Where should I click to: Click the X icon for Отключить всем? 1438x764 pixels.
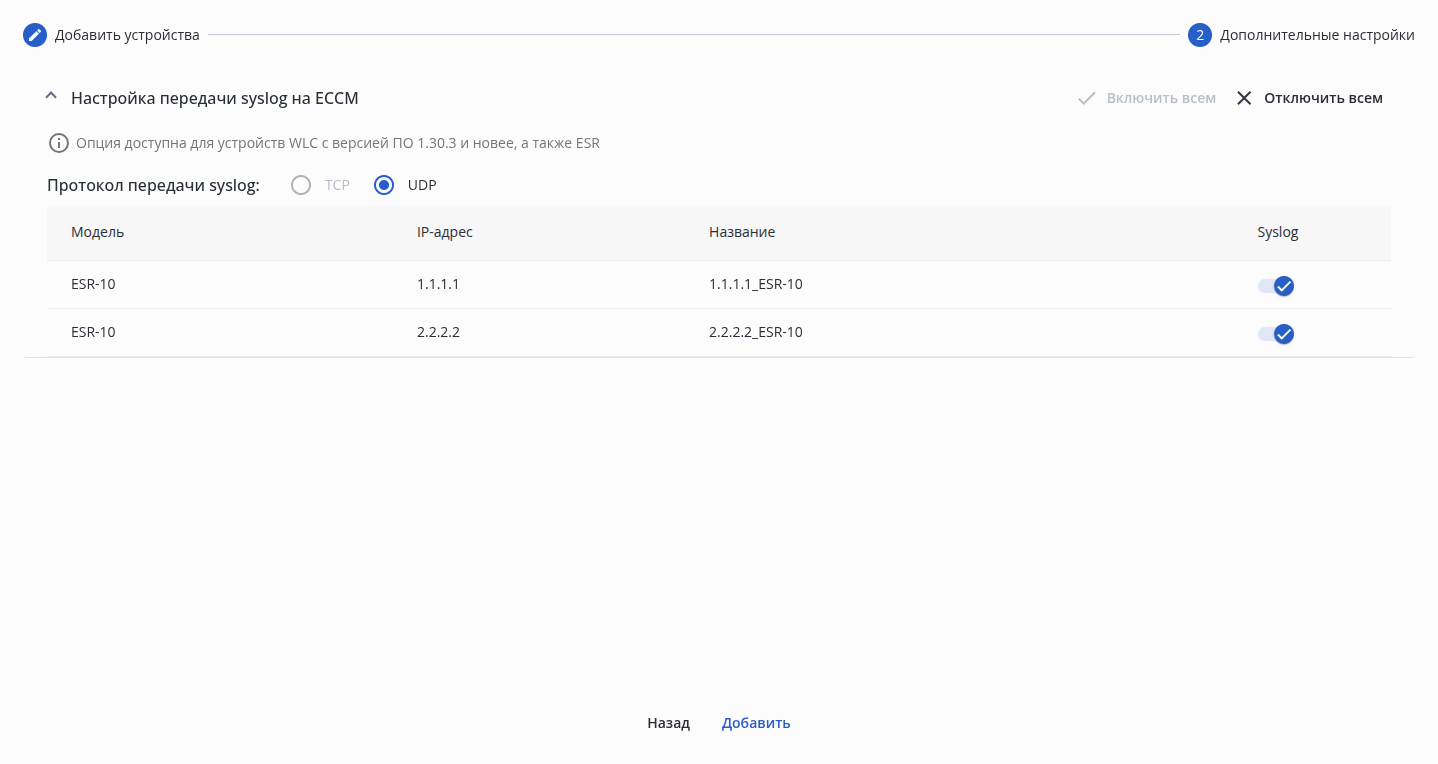(1244, 98)
